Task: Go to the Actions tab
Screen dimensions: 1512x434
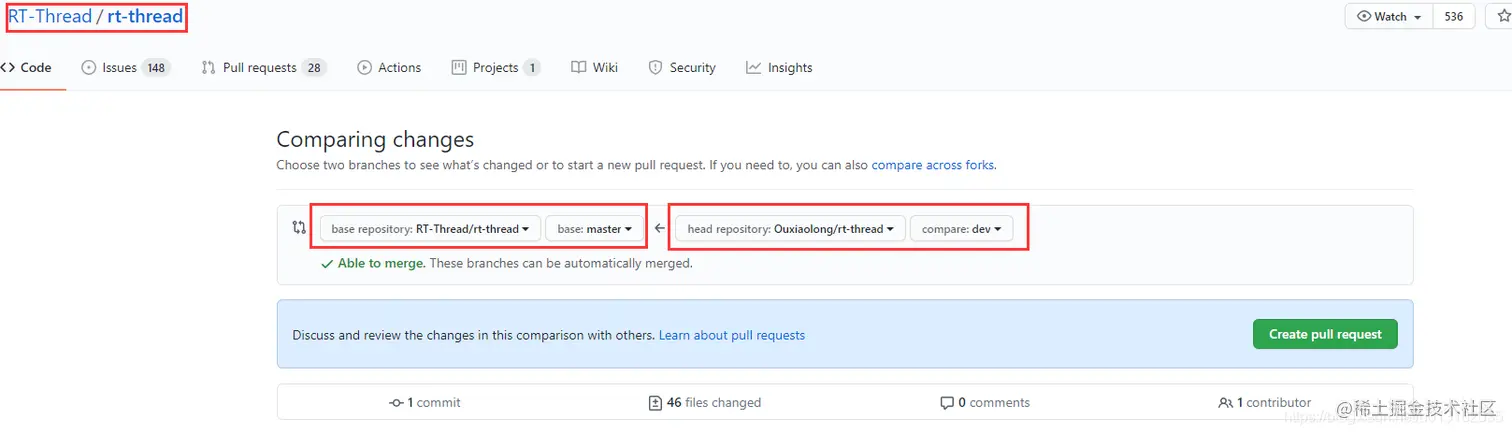Action: 389,67
